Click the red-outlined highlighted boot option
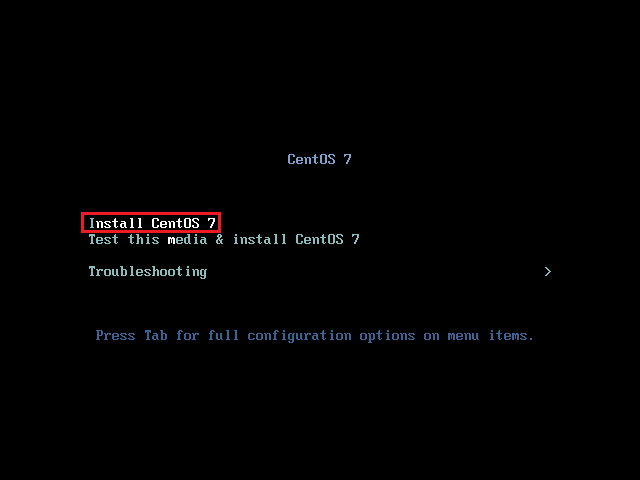640x480 pixels. click(x=151, y=223)
